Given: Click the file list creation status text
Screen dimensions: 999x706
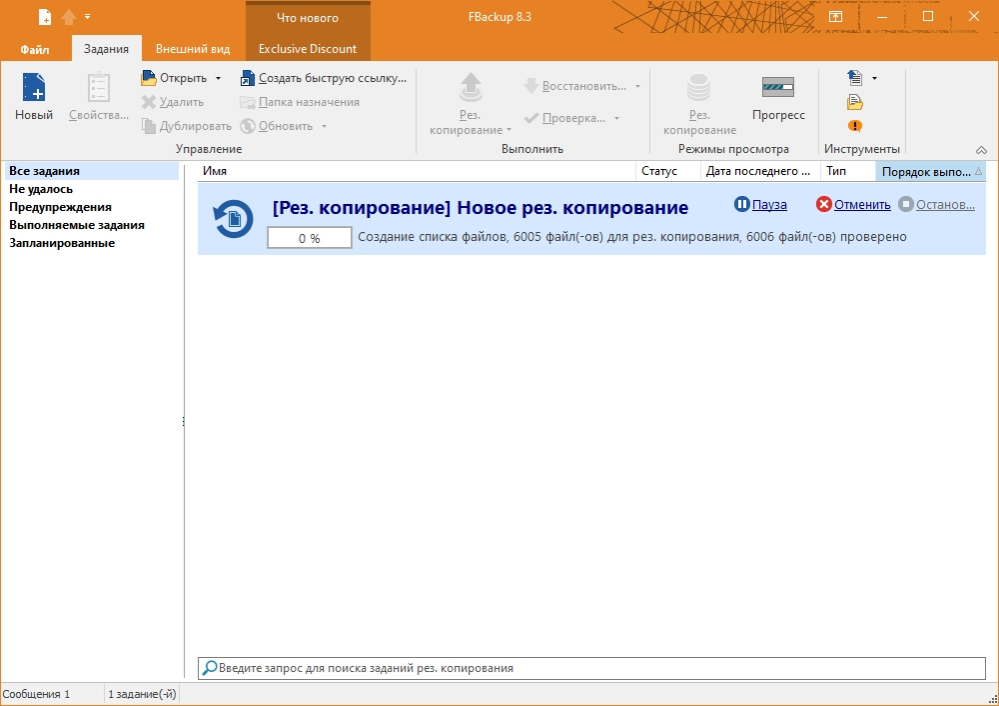Looking at the screenshot, I should point(632,237).
